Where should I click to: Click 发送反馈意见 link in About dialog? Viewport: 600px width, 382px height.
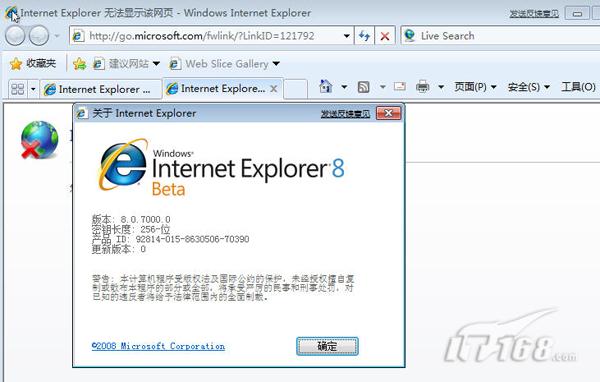click(x=345, y=114)
